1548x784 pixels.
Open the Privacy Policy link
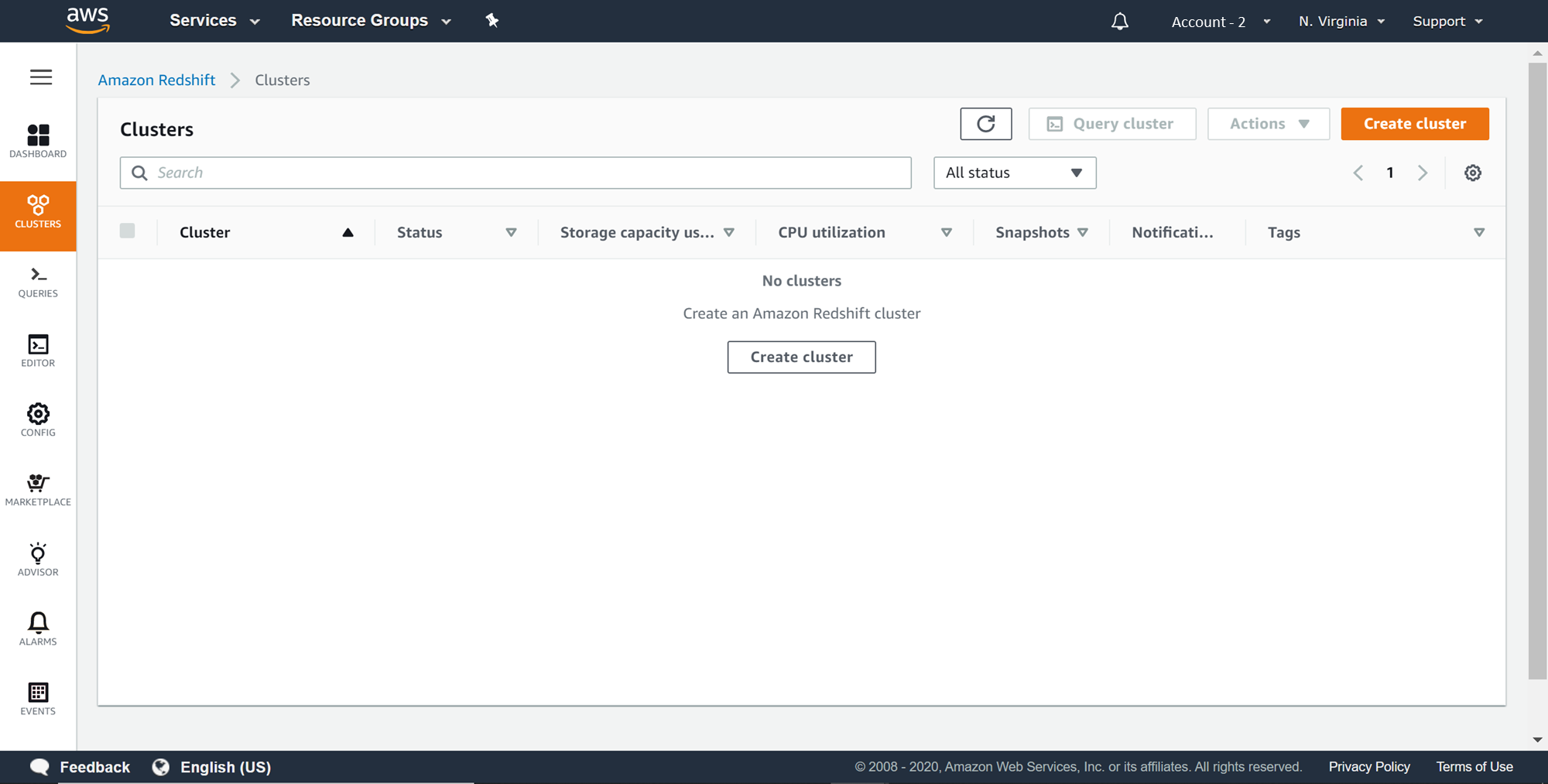1369,767
